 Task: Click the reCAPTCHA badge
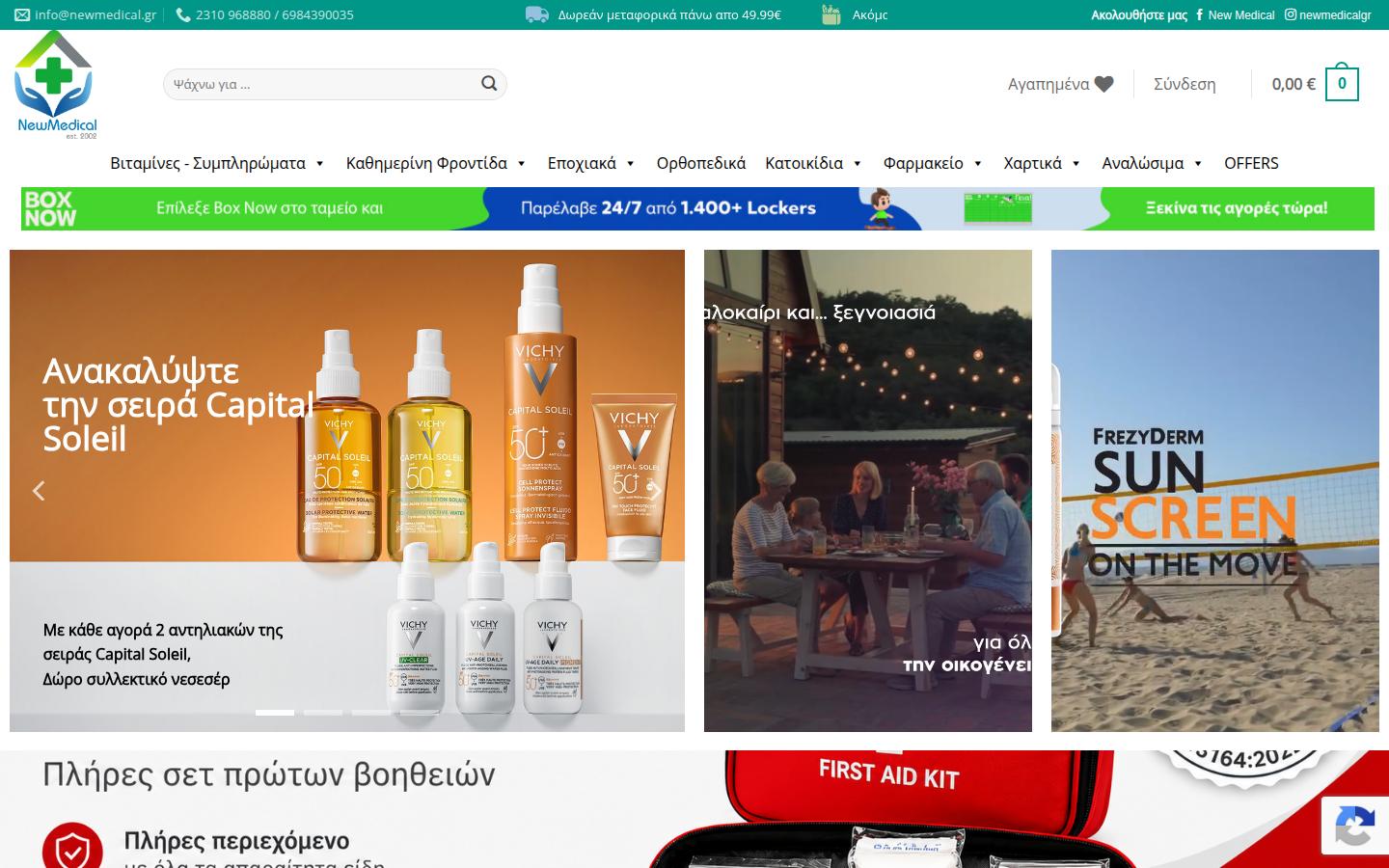(1354, 827)
